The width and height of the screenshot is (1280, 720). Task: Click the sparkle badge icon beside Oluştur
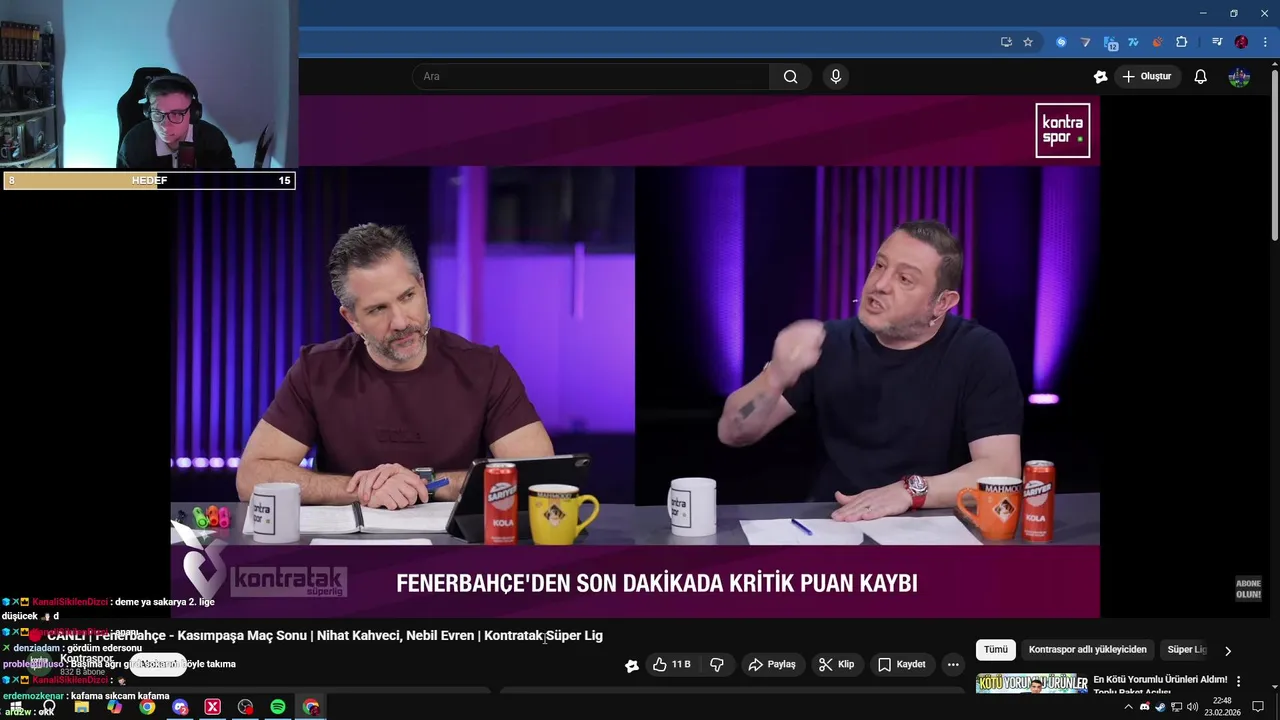1100,77
